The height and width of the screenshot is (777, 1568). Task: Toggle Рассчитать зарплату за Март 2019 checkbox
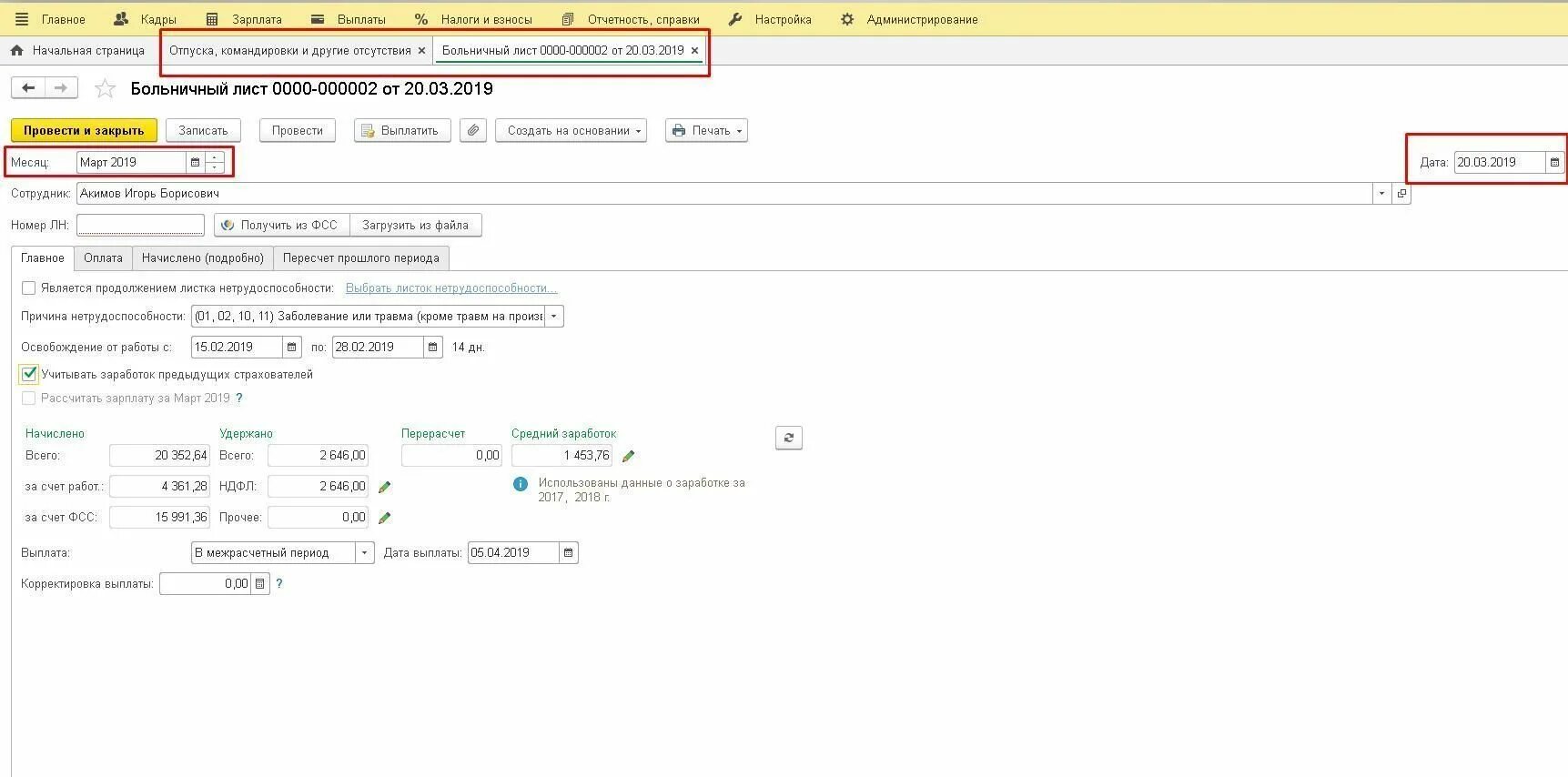tap(29, 399)
